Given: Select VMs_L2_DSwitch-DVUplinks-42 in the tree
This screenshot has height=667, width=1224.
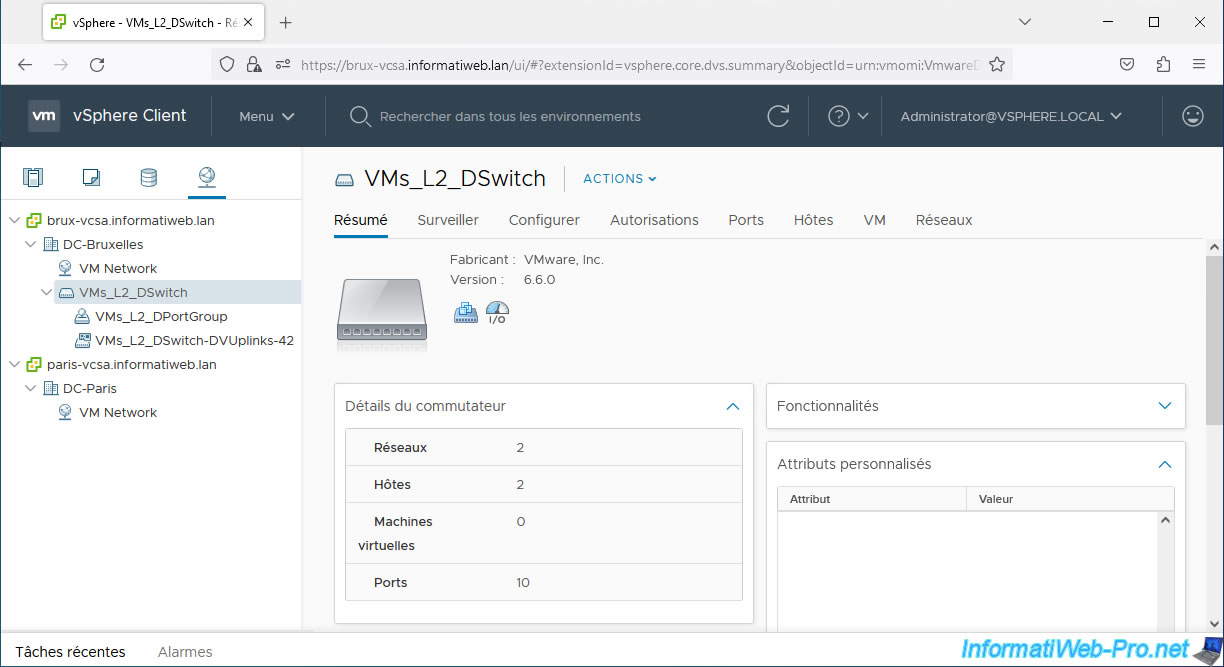Looking at the screenshot, I should (194, 340).
